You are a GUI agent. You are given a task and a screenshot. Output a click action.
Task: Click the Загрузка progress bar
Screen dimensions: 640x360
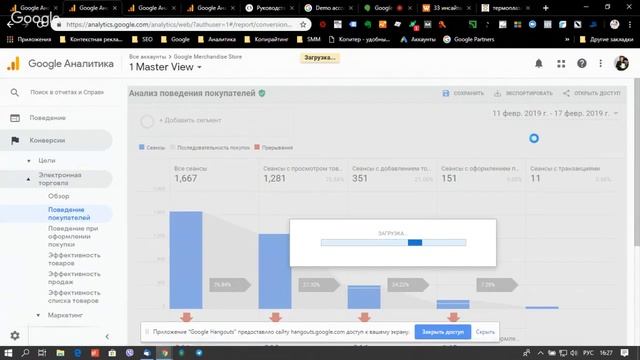pyautogui.click(x=393, y=242)
